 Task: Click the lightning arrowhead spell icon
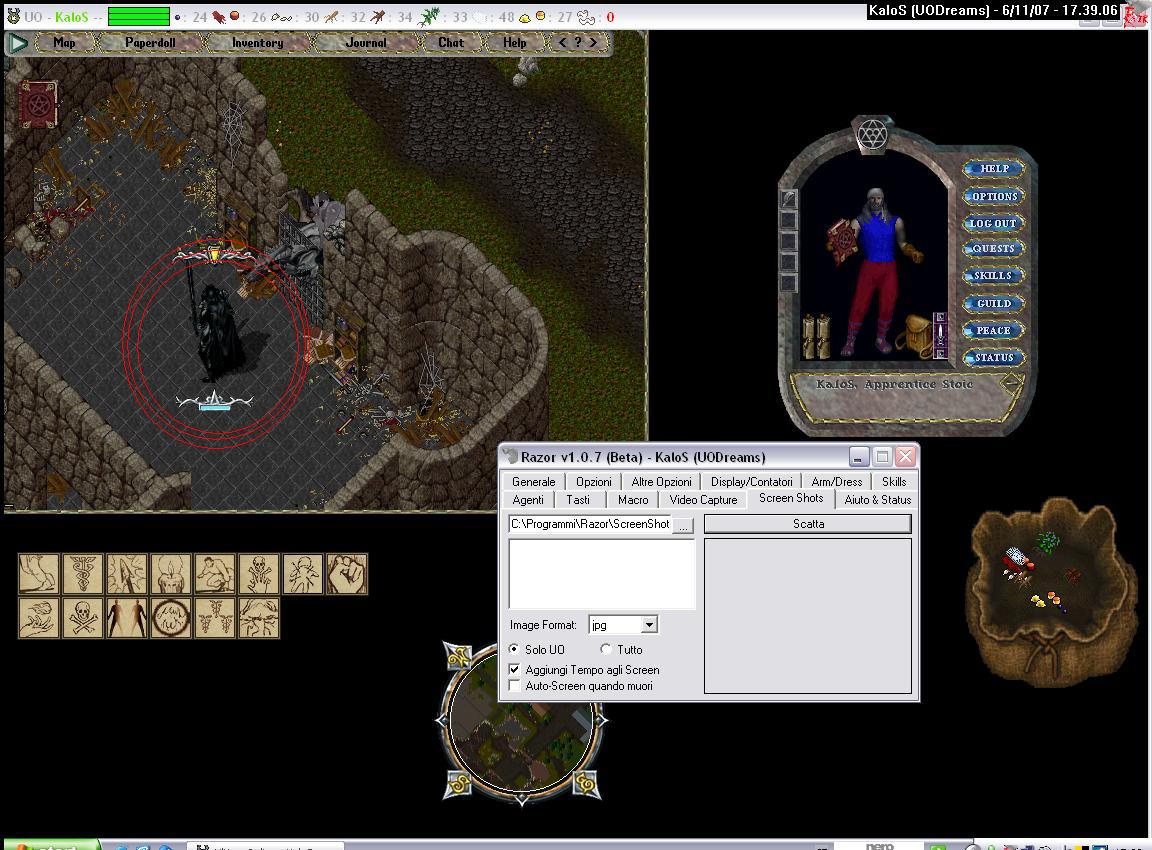point(126,573)
